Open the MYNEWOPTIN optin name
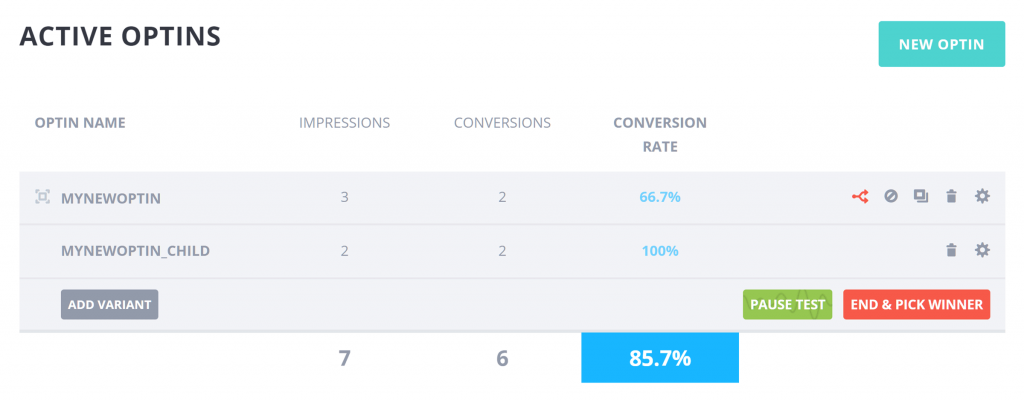The height and width of the screenshot is (401, 1024). point(110,197)
